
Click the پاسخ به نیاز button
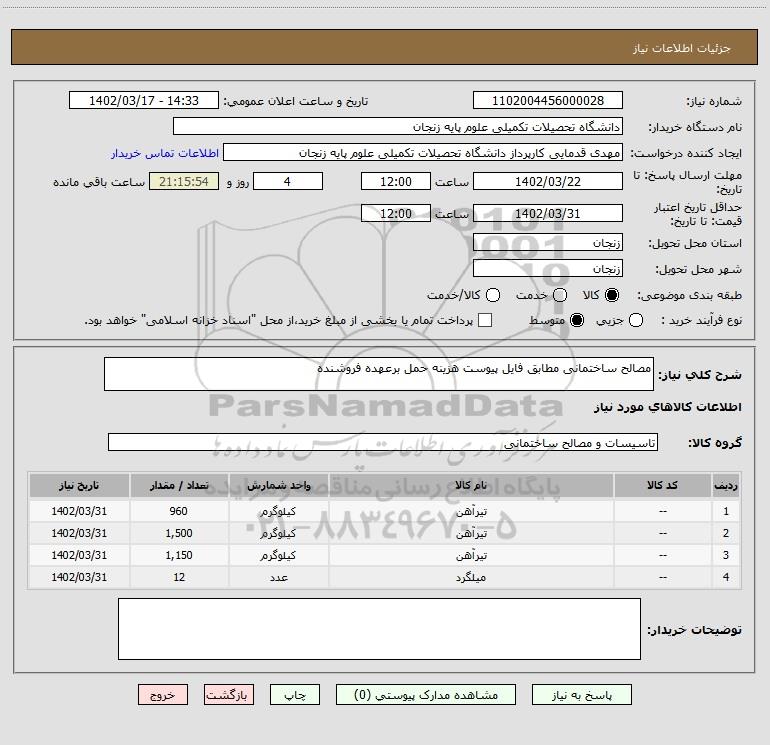[x=581, y=695]
